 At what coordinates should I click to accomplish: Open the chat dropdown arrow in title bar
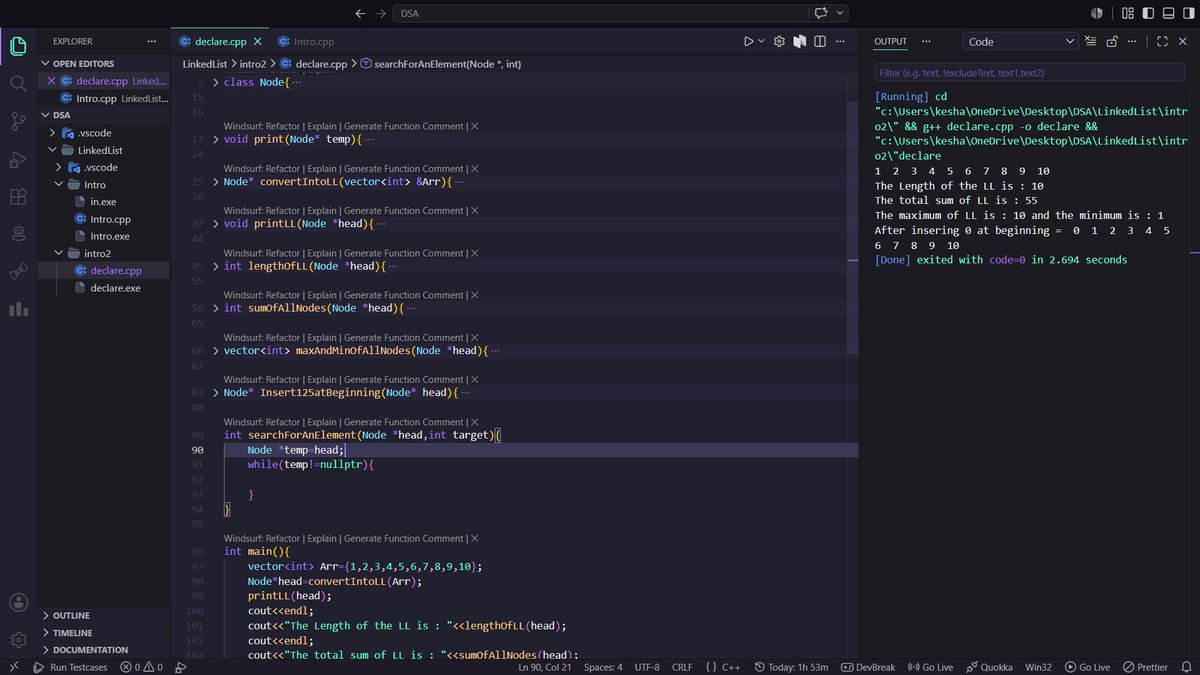click(840, 13)
